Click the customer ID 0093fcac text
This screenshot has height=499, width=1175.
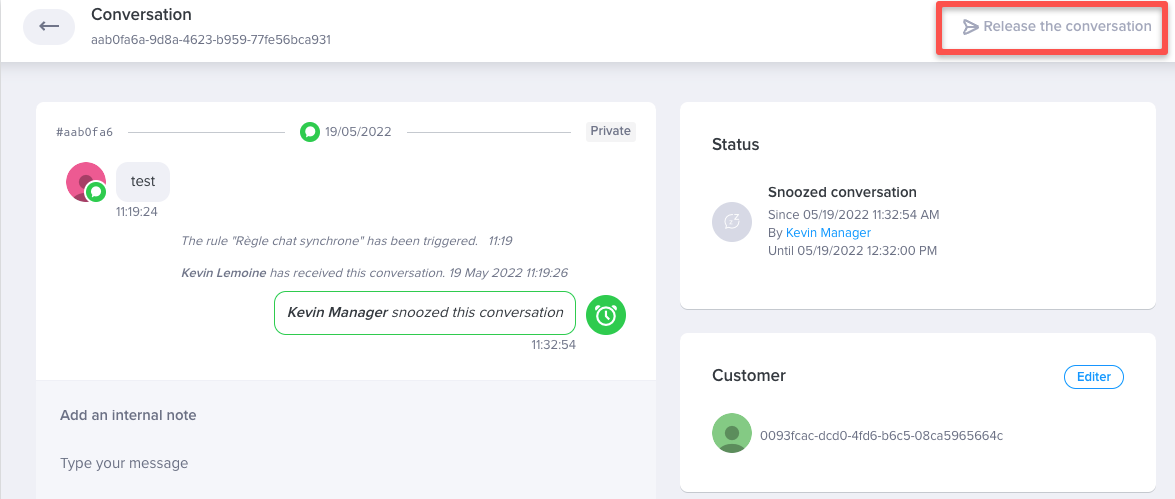click(880, 435)
